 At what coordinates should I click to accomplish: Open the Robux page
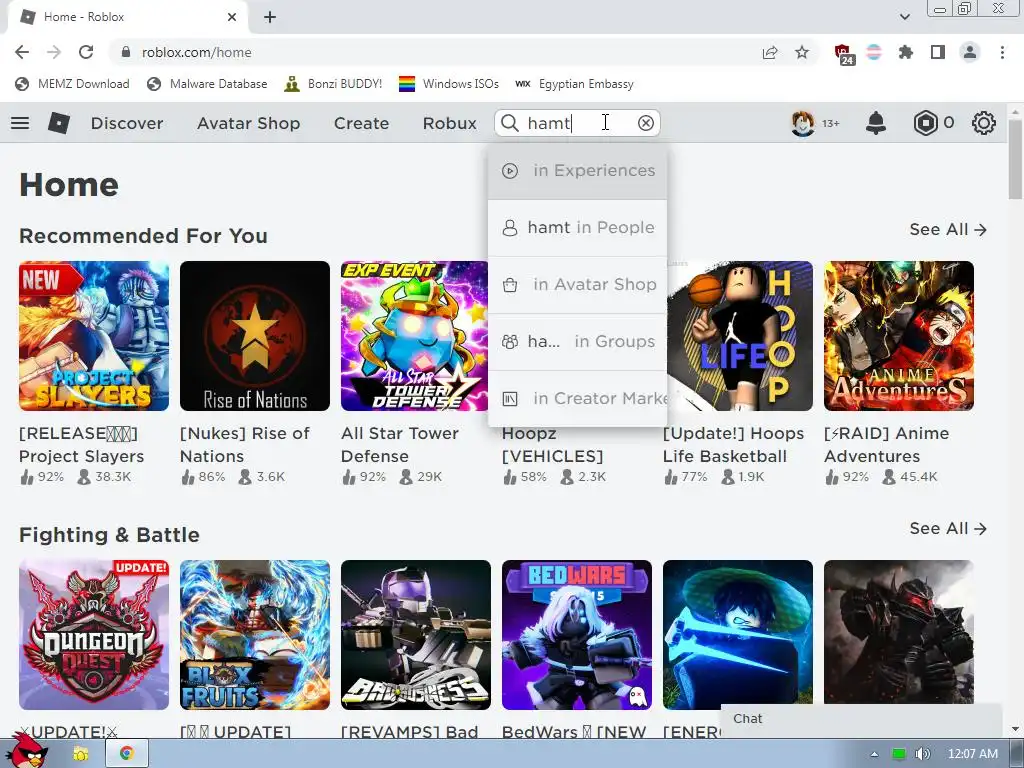(449, 123)
